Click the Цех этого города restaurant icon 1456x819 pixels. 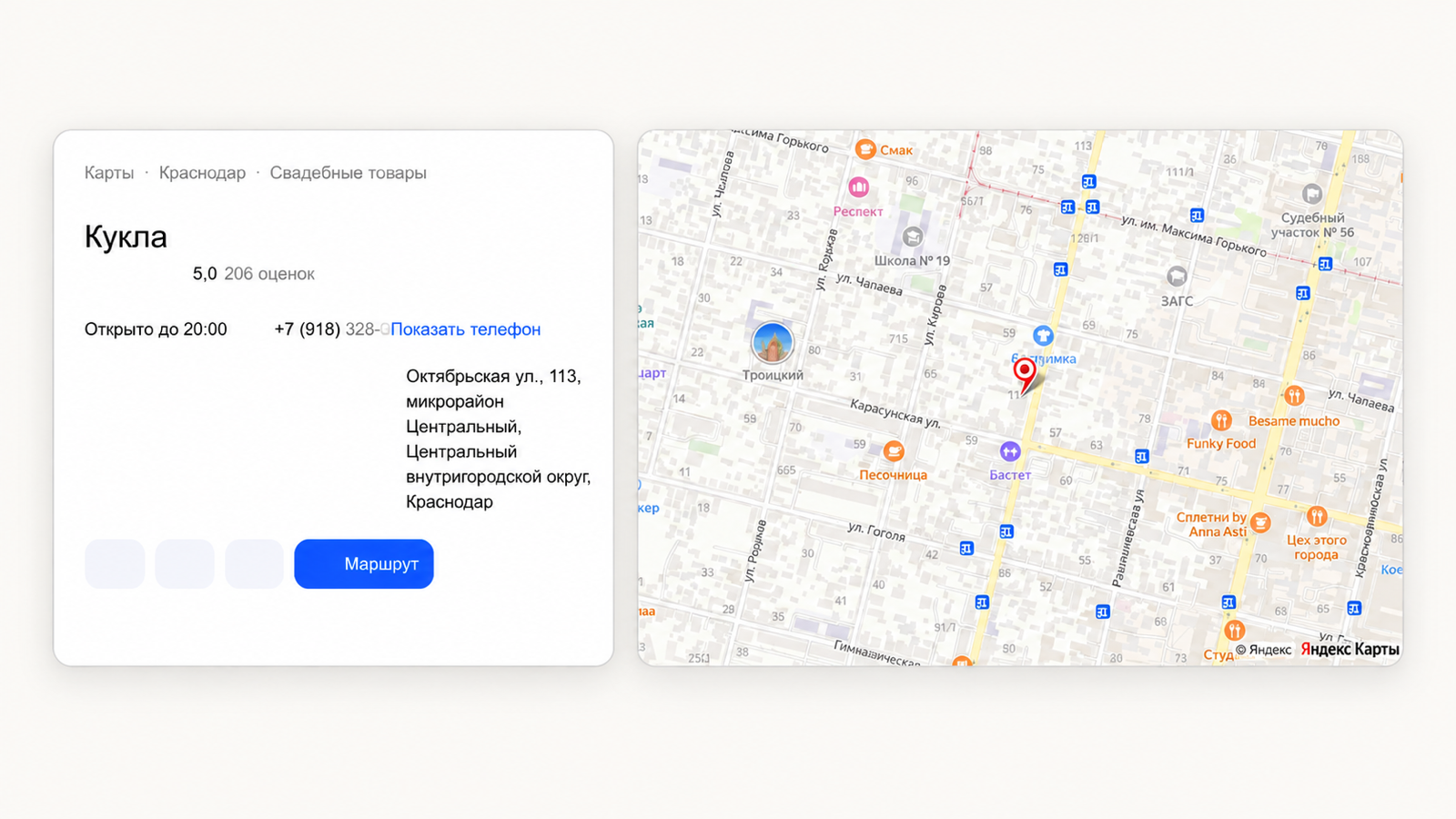1317,517
